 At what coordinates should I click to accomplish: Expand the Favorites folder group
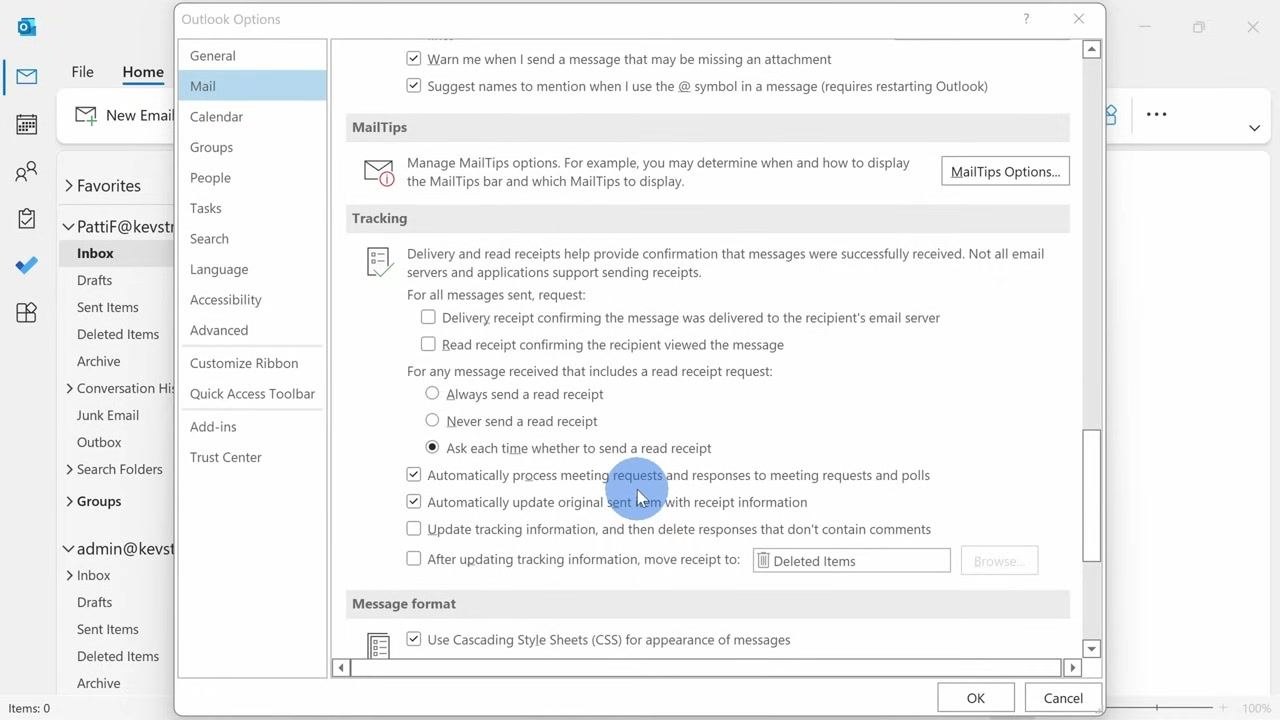[69, 186]
